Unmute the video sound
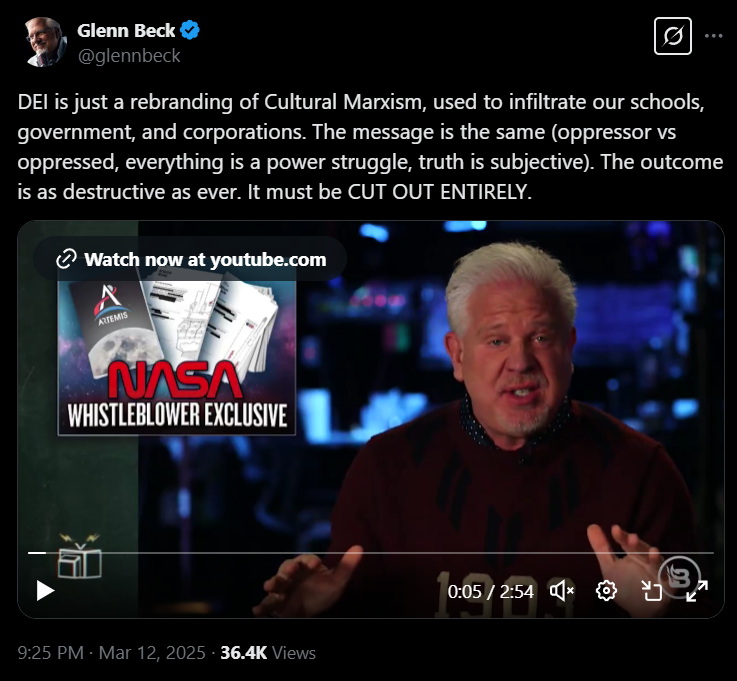737x681 pixels. [561, 591]
